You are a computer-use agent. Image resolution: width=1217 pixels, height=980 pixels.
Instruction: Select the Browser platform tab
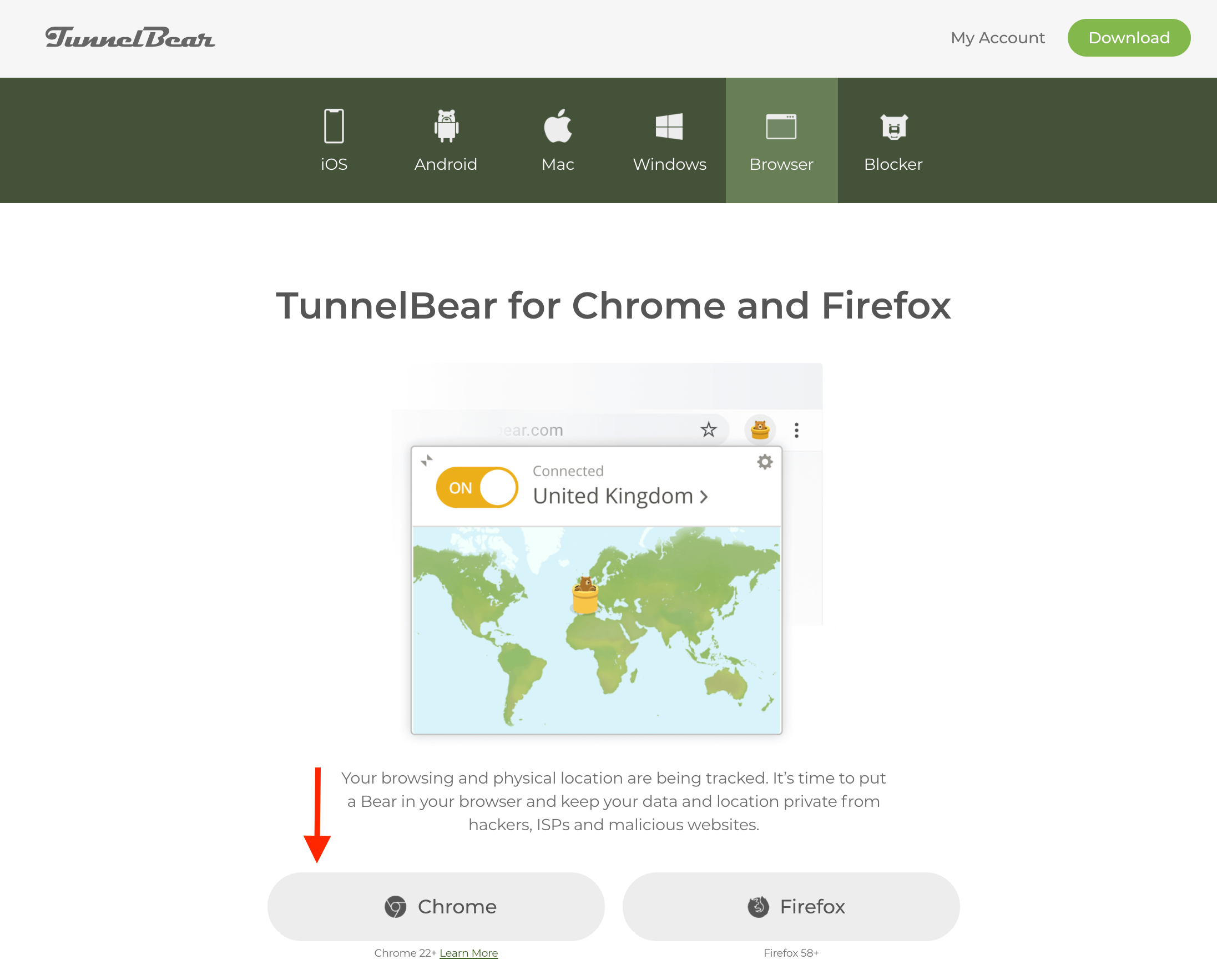tap(781, 140)
